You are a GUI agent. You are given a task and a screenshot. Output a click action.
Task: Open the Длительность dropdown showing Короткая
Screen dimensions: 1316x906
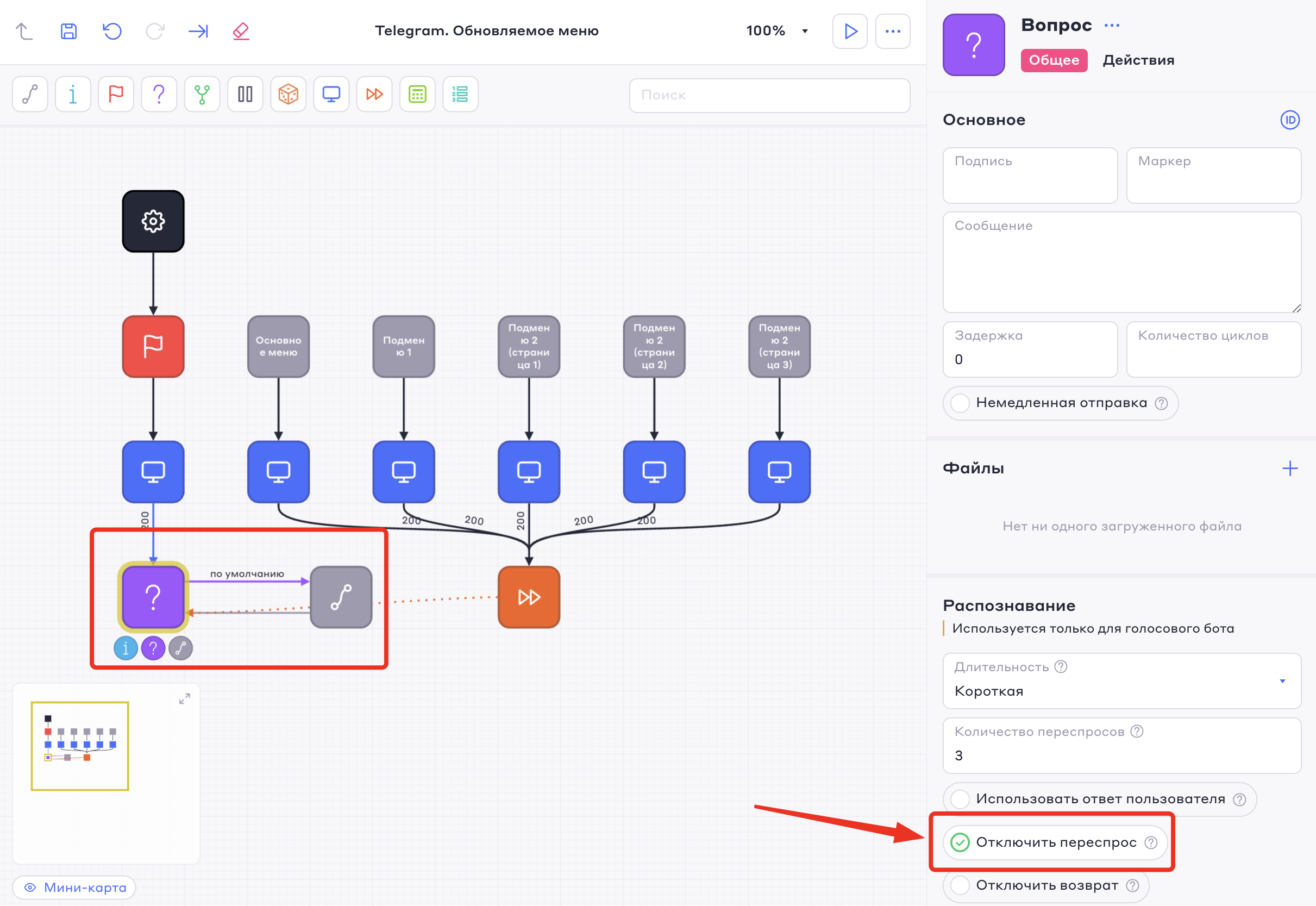coord(1122,680)
